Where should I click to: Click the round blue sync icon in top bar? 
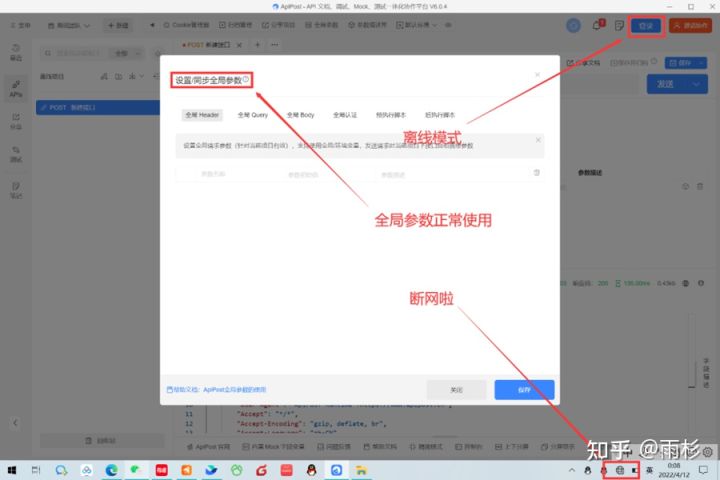(573, 25)
